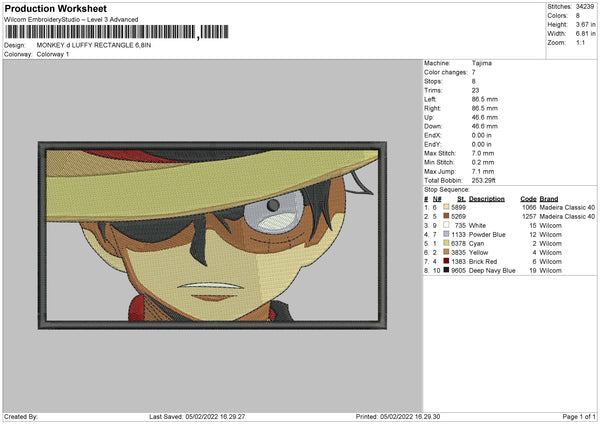The image size is (600, 424).
Task: Click thread code 1257 in row 2
Action: [x=529, y=217]
